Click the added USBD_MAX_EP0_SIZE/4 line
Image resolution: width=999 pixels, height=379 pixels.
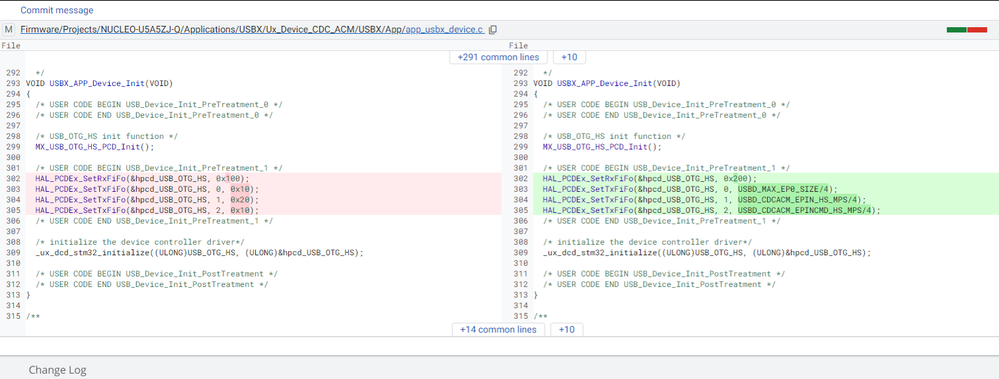pos(766,189)
